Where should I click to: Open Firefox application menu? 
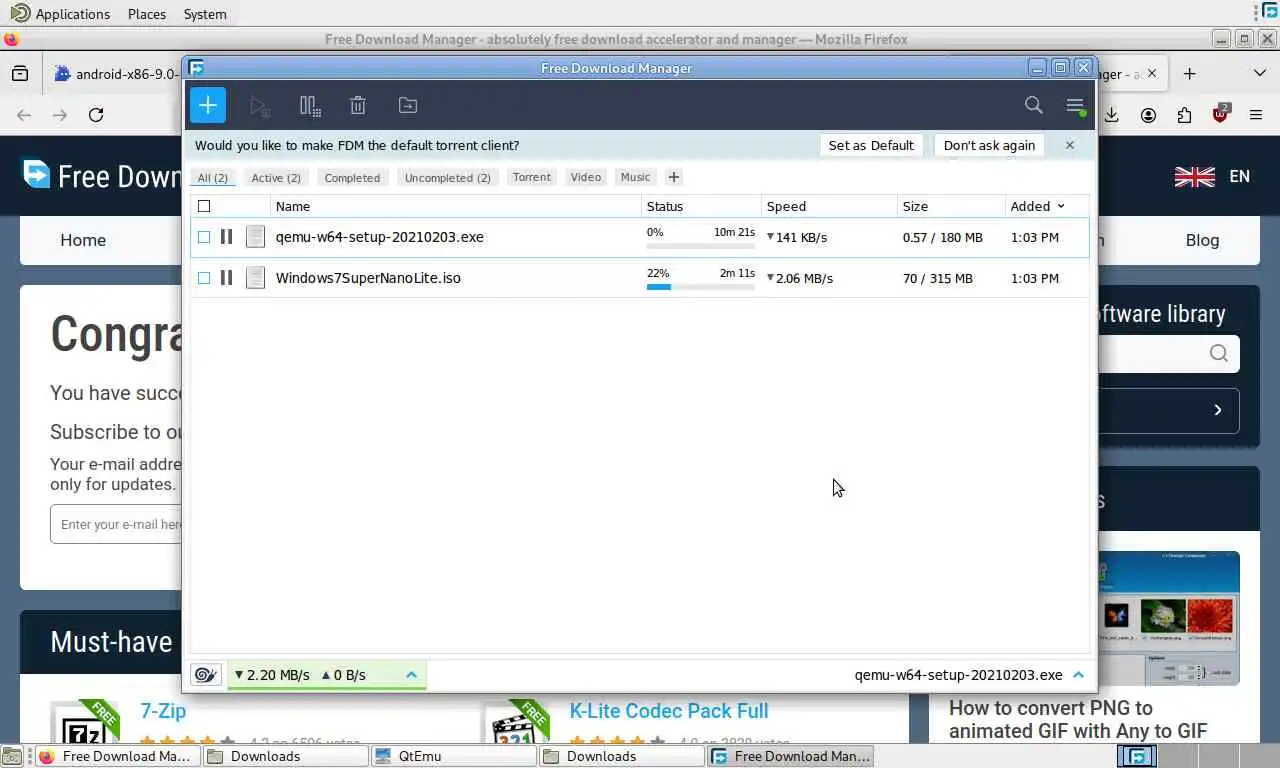click(1256, 115)
